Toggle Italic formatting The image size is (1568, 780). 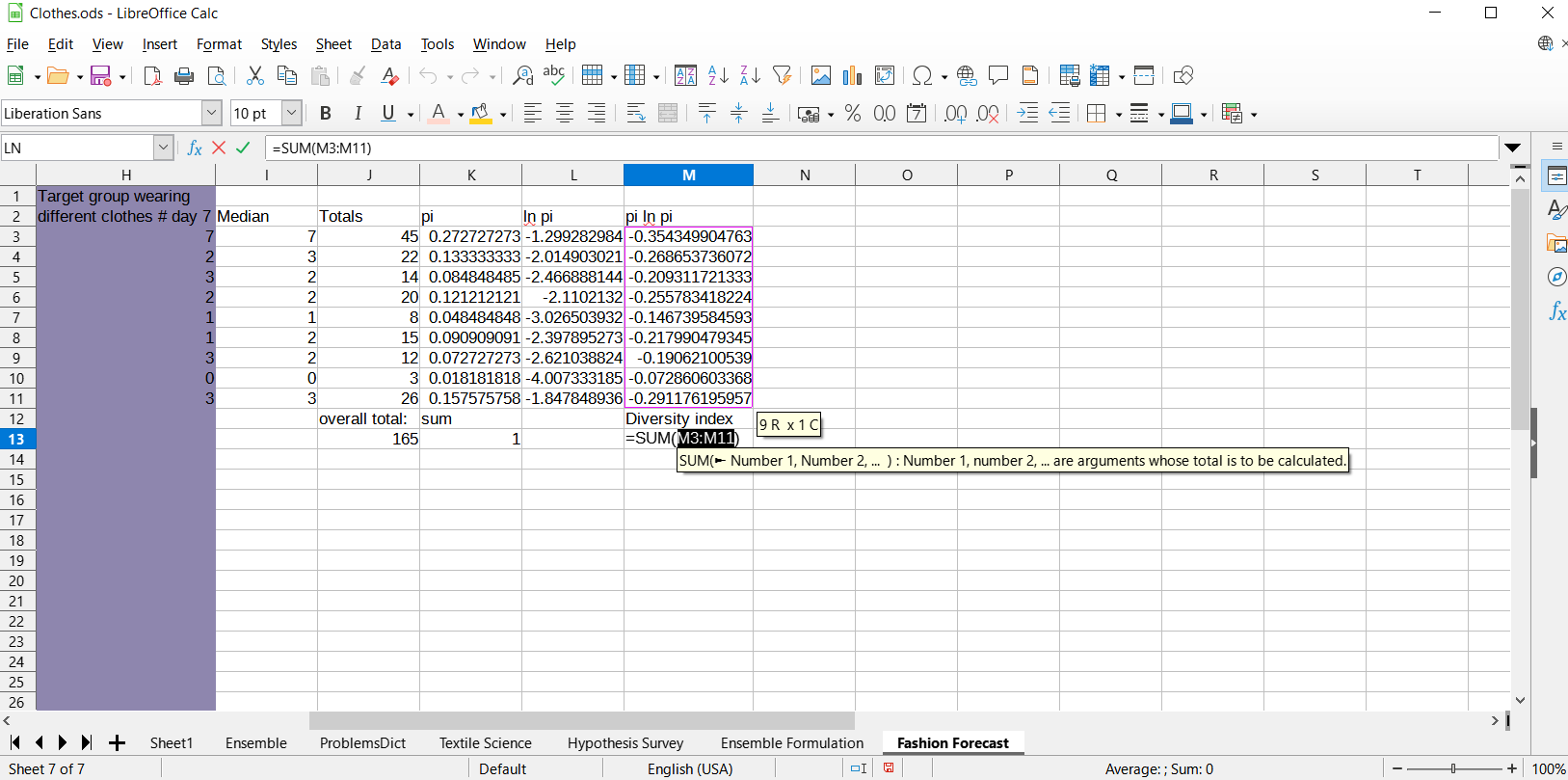point(358,114)
